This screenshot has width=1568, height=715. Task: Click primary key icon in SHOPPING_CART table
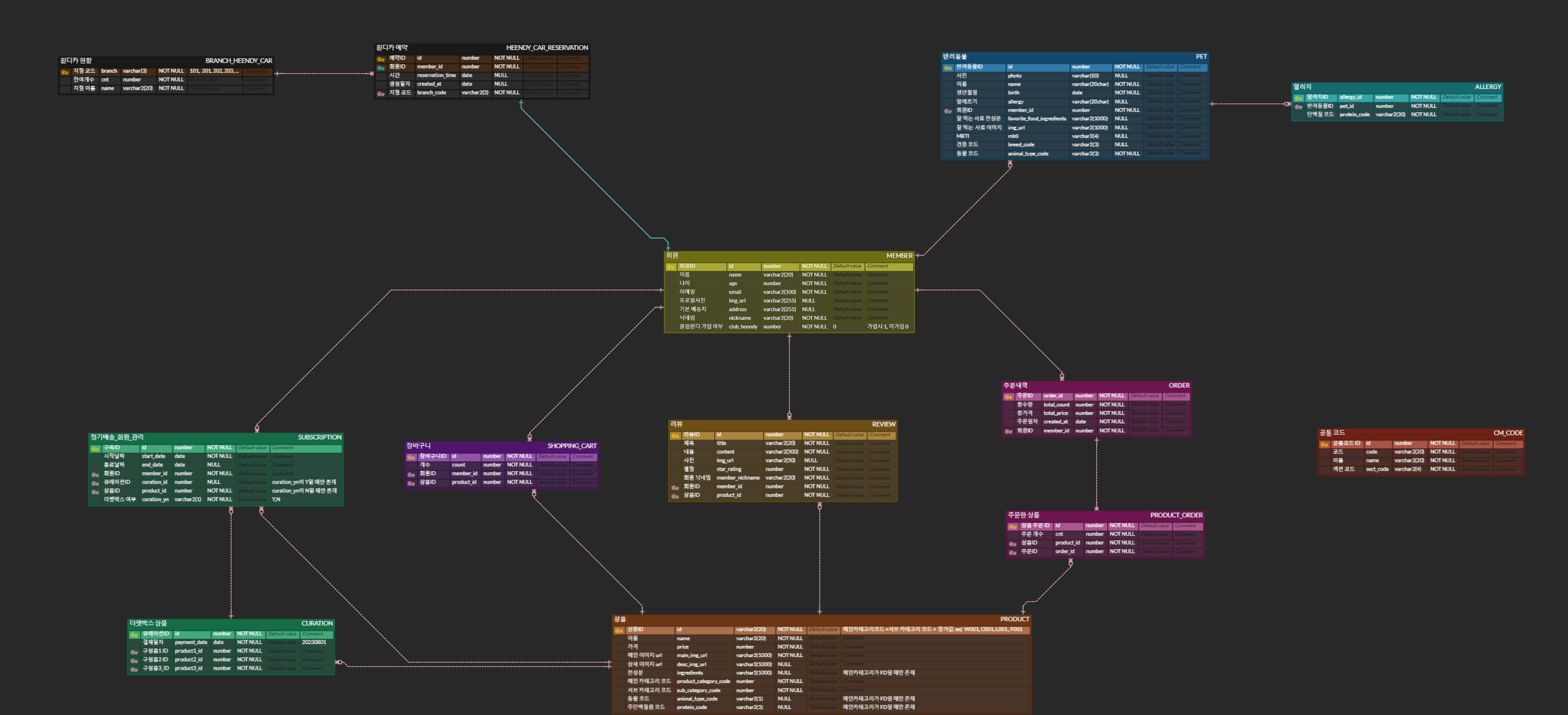coord(411,457)
